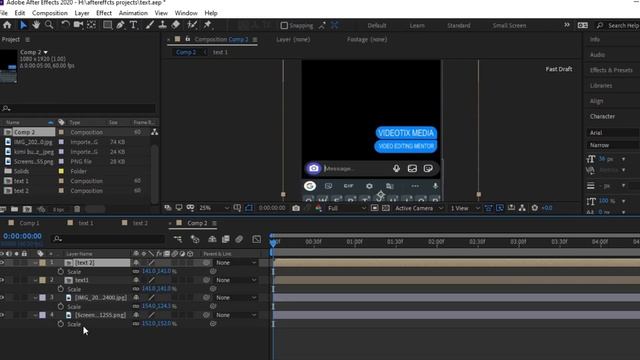
Task: Open Parent dropdown for text1 layer
Action: (x=236, y=280)
